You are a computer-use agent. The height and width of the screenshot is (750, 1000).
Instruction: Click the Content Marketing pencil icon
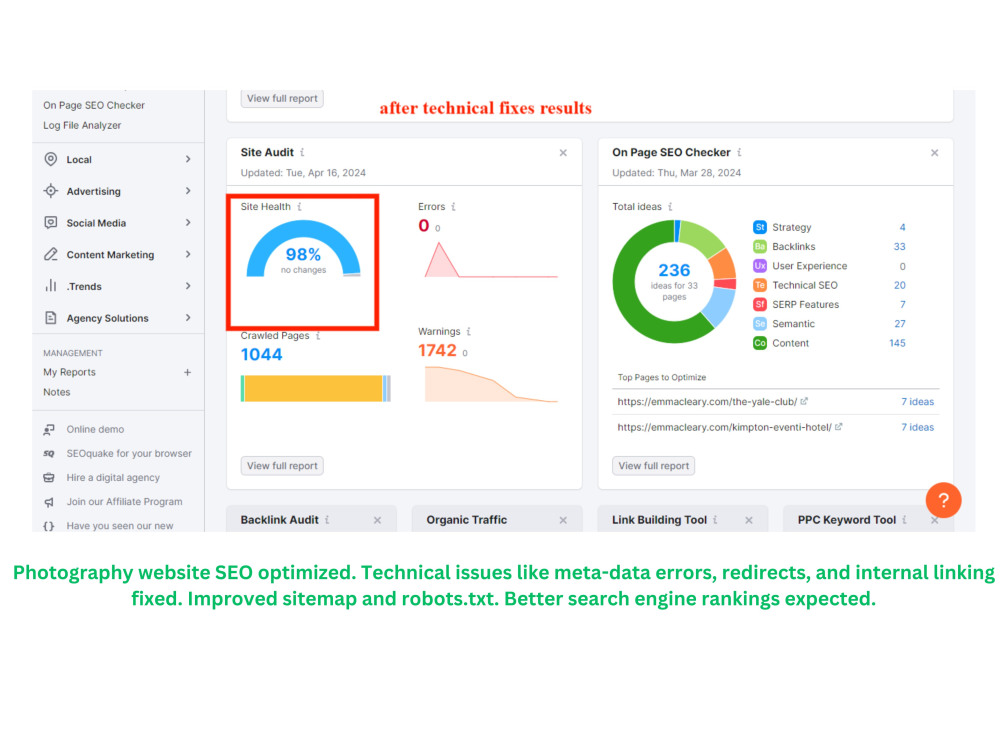click(50, 254)
